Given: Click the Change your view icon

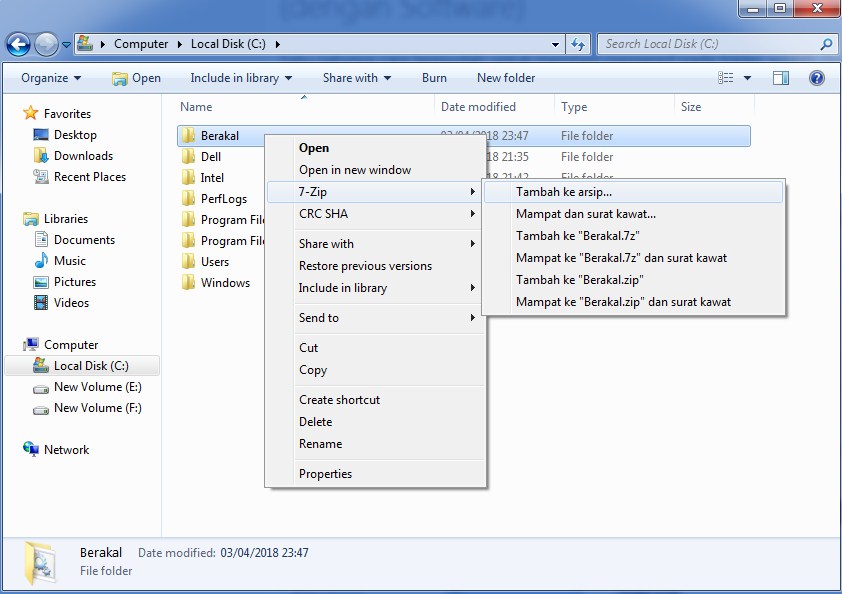Looking at the screenshot, I should coord(725,78).
